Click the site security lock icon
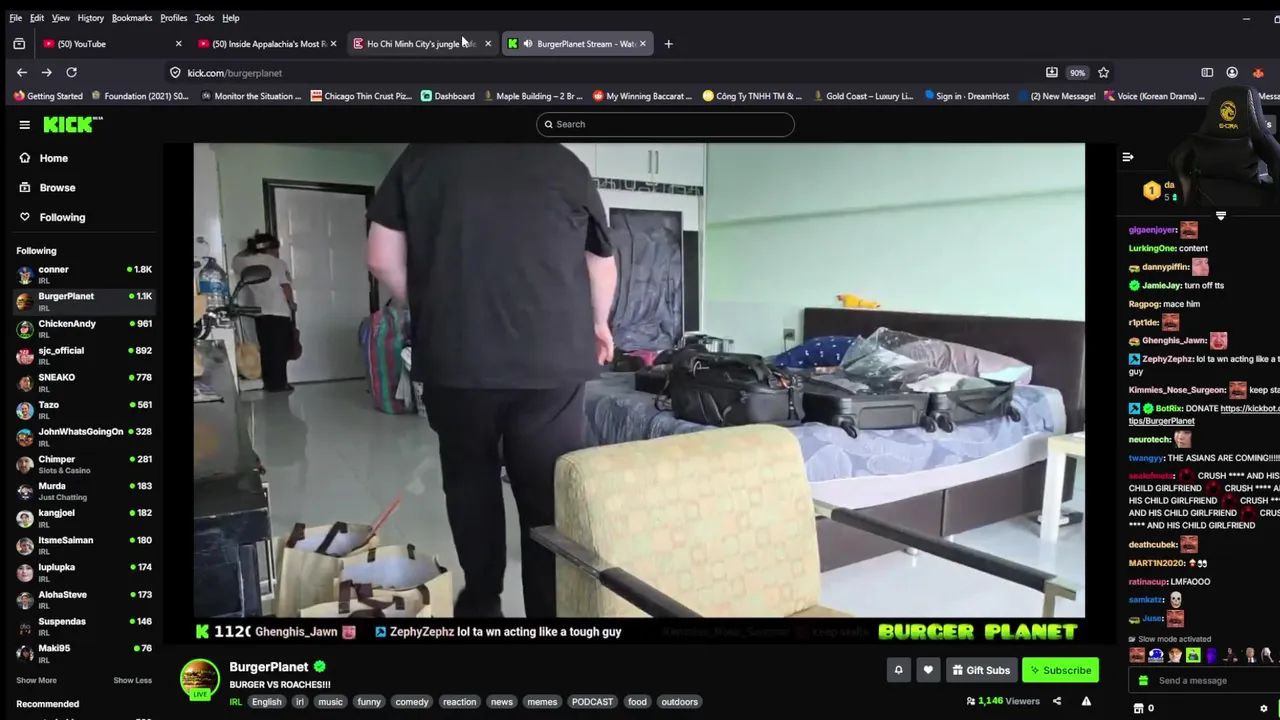1280x720 pixels. [175, 72]
